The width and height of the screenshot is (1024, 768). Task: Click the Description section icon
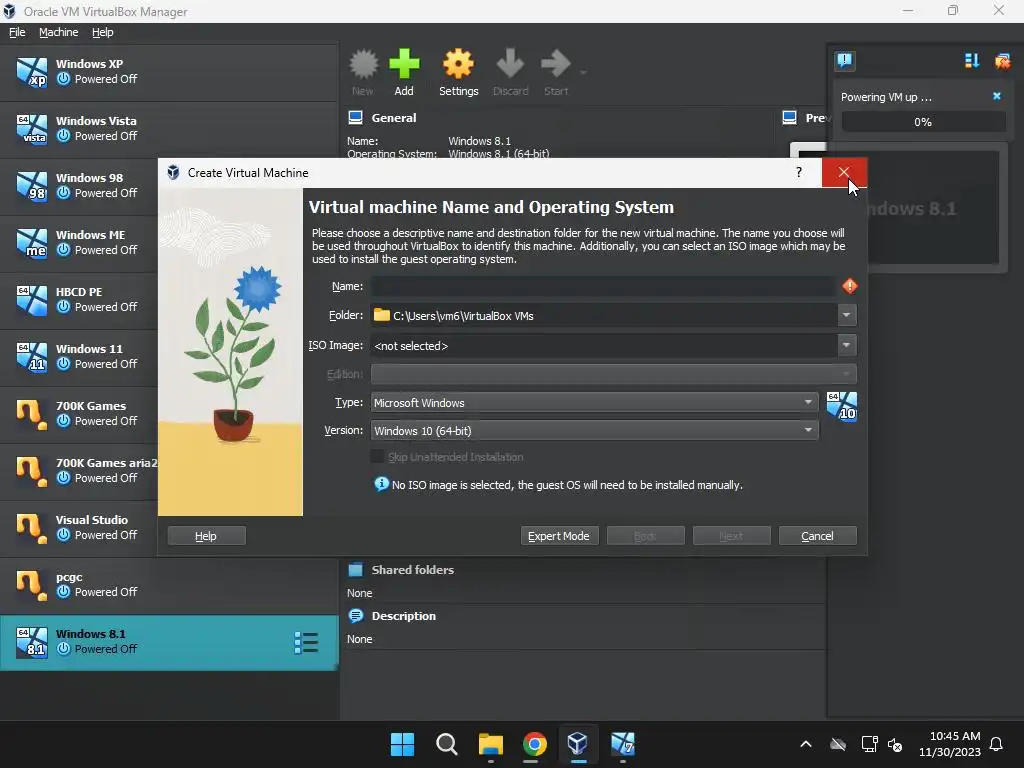click(355, 616)
